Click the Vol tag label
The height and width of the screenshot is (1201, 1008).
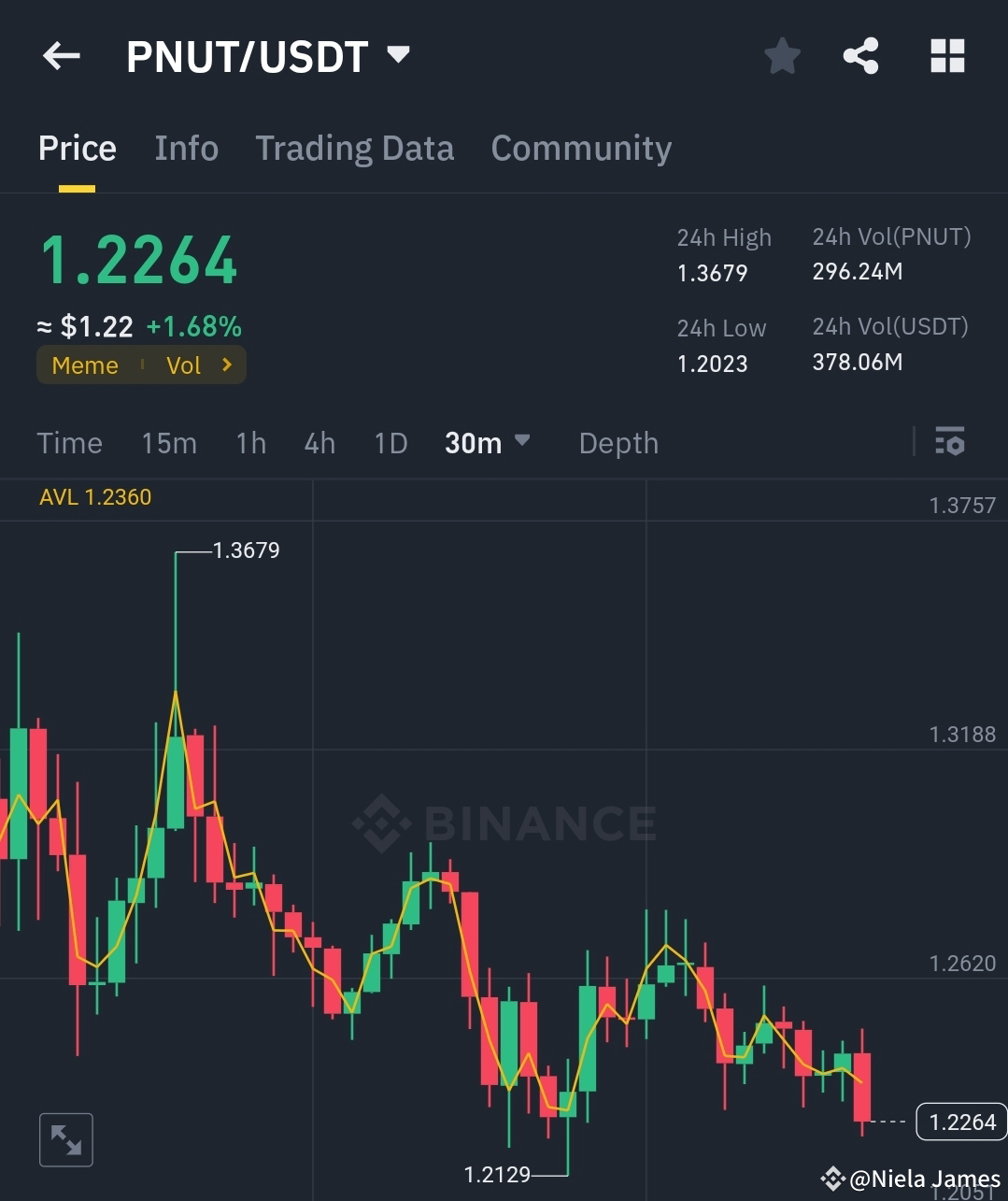pos(183,365)
